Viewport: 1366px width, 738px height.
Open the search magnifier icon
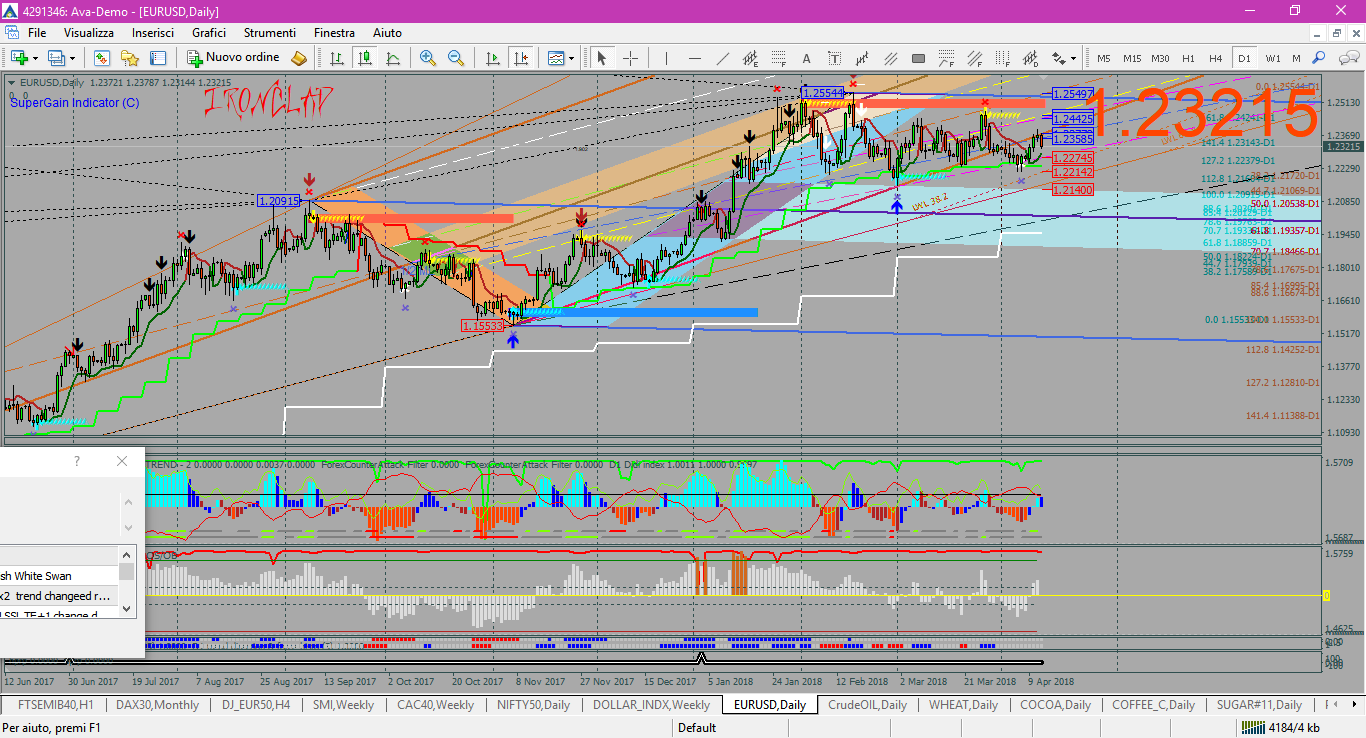pos(1319,58)
